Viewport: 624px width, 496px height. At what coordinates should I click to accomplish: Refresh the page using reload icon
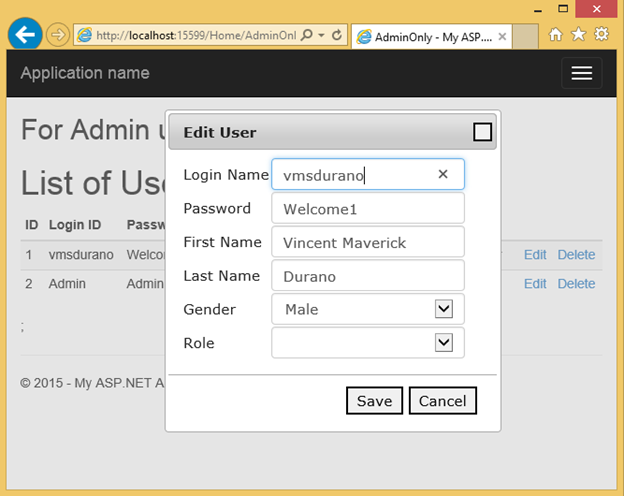(x=337, y=35)
